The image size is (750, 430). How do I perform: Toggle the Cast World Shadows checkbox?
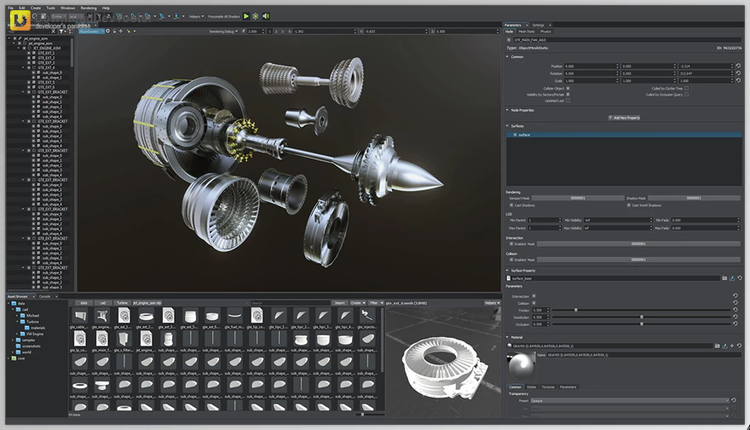coord(629,205)
